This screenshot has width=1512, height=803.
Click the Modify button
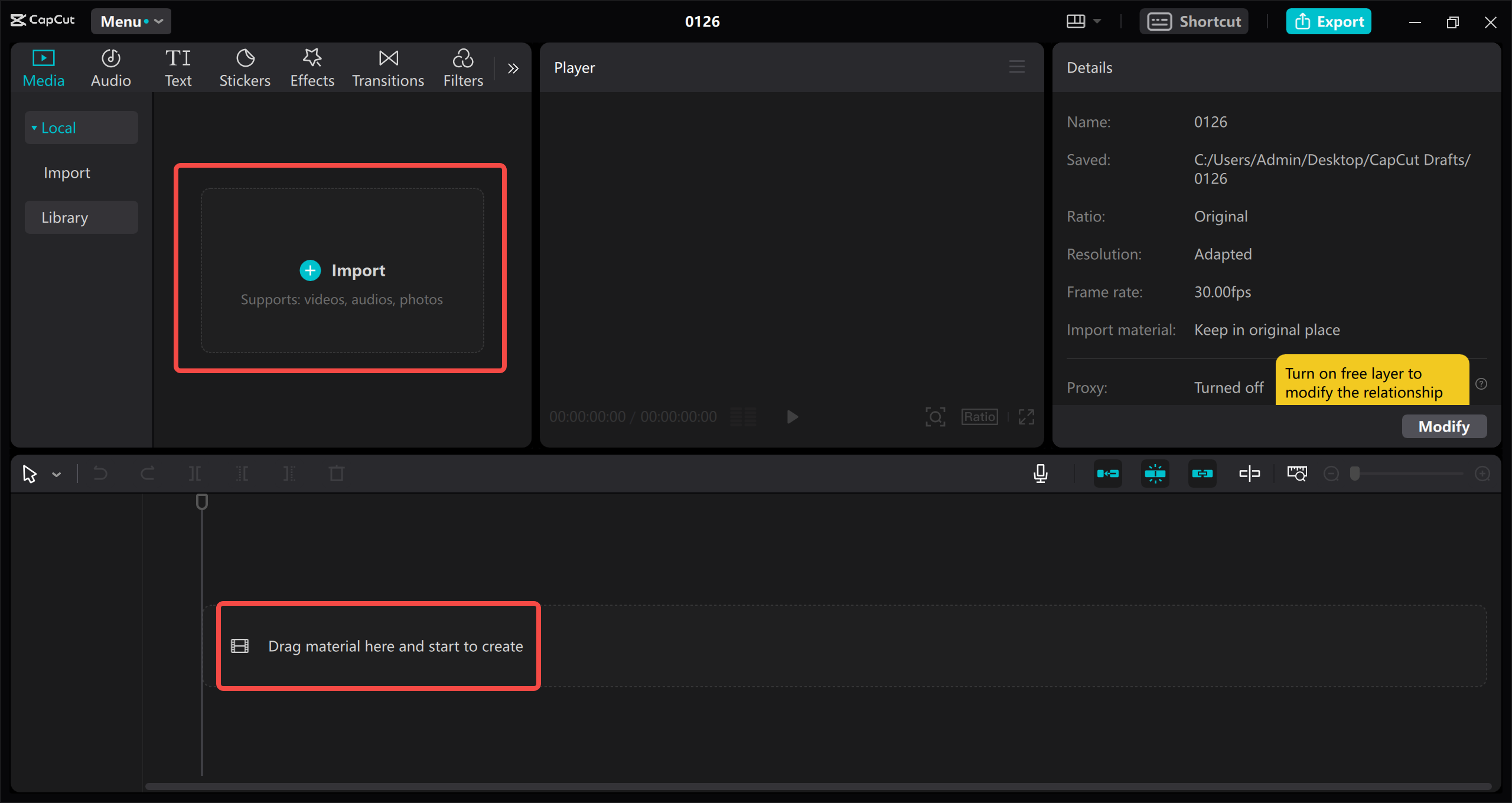[1443, 426]
